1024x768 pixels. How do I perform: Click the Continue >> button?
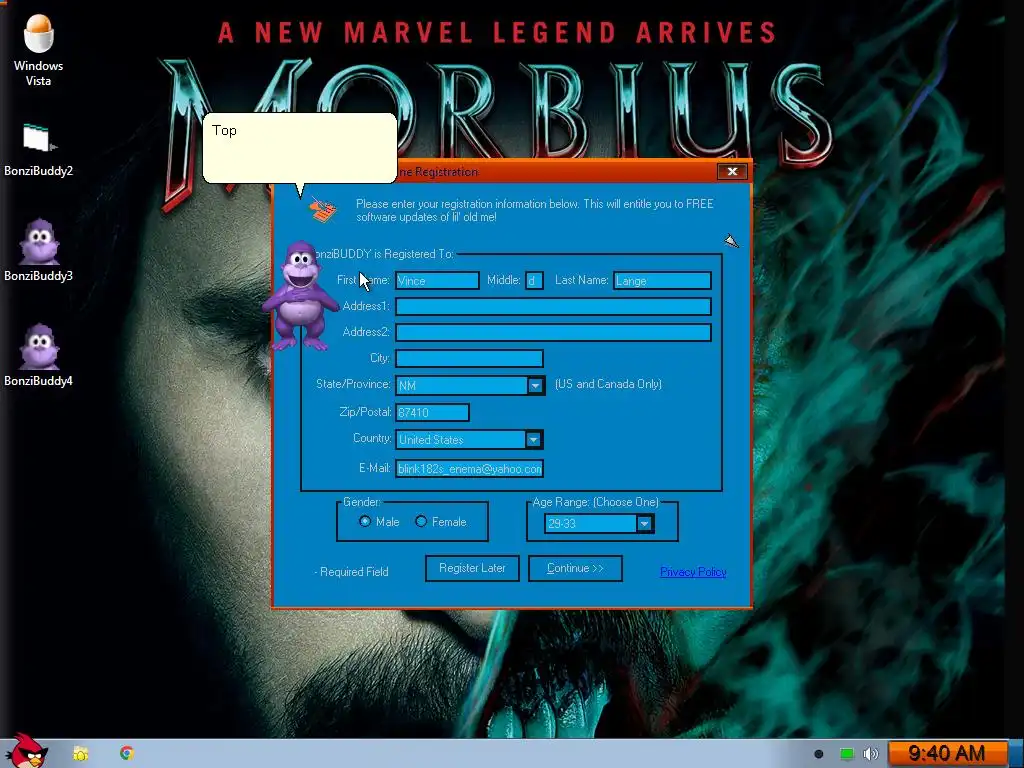tap(575, 568)
